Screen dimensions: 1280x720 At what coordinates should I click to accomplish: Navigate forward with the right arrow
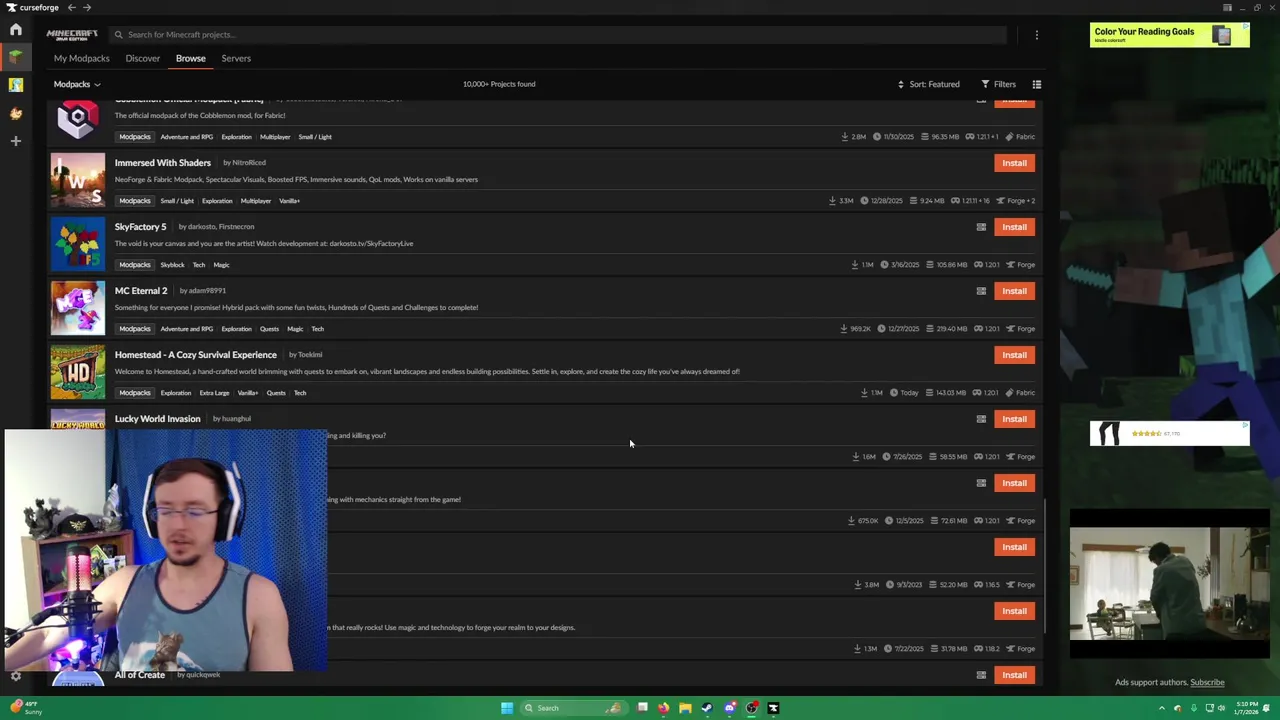click(87, 8)
